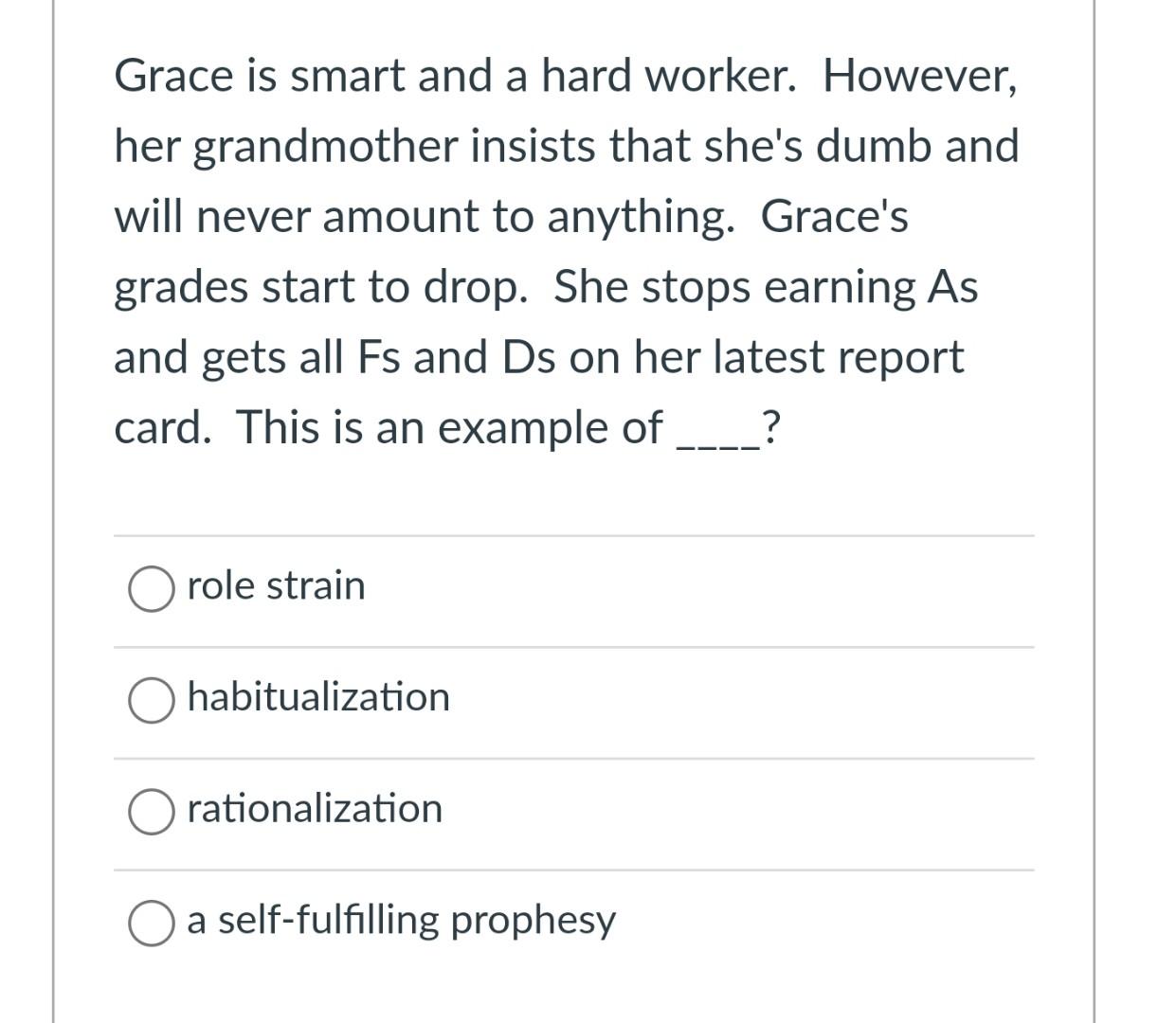
Task: Click the "habitualization" answer label text
Action: [x=318, y=697]
